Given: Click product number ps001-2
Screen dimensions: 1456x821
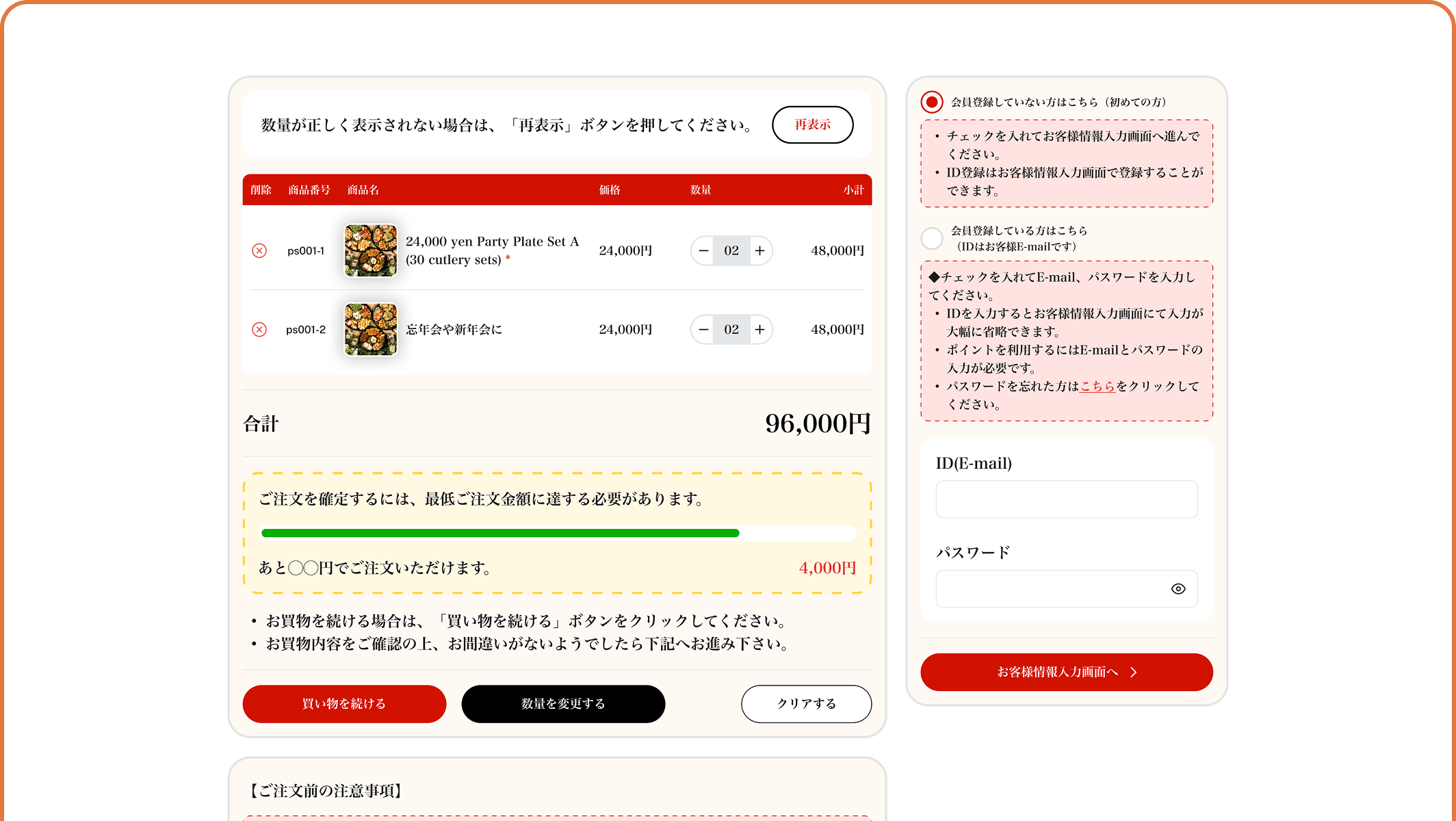Looking at the screenshot, I should 306,330.
